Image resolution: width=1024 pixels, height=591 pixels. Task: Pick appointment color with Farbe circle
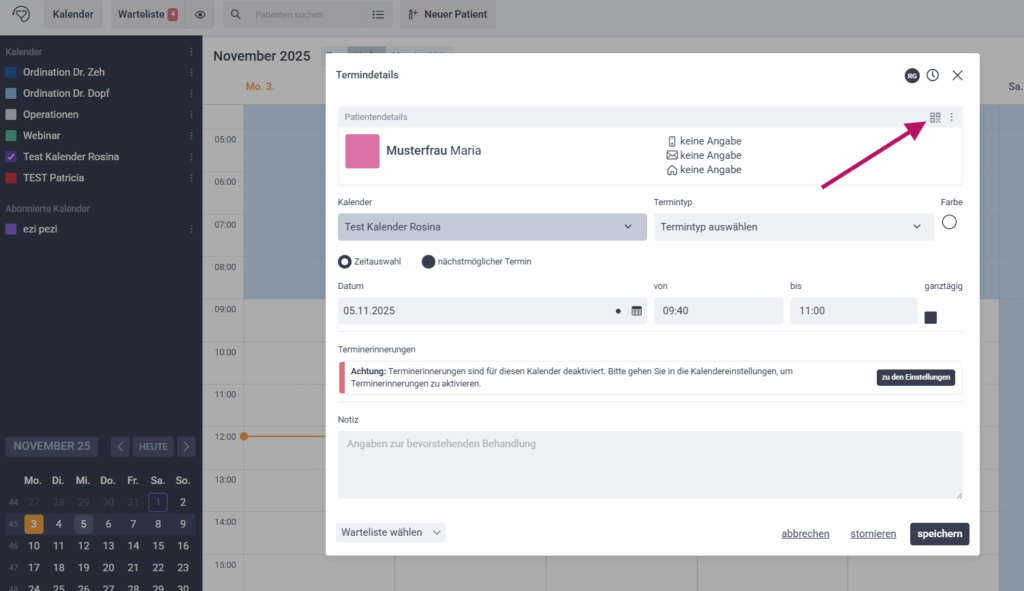click(949, 222)
